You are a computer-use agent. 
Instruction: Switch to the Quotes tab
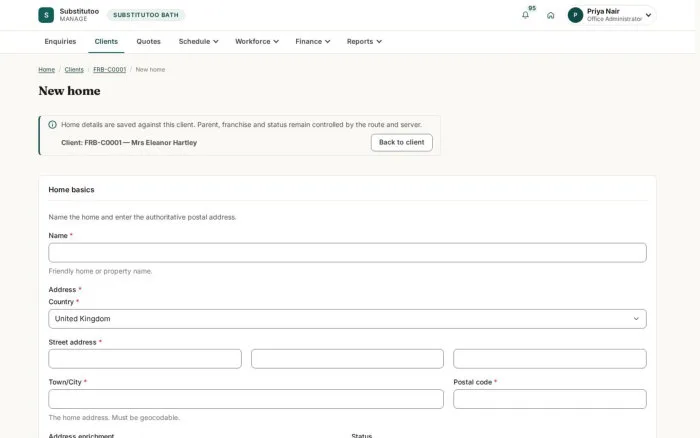148,42
